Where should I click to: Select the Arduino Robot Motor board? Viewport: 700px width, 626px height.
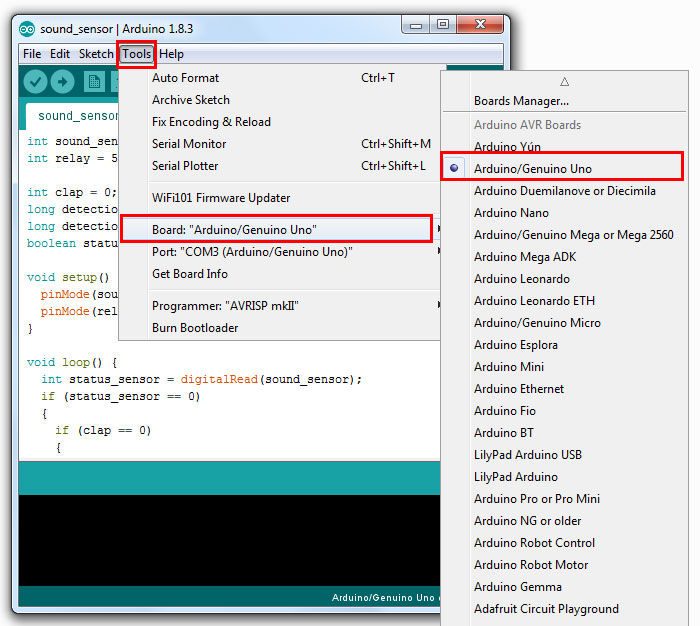[565, 565]
